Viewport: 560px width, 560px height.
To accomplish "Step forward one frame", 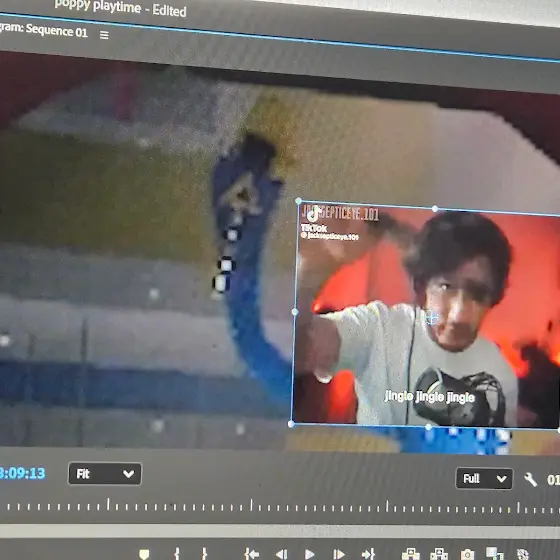I will [339, 554].
